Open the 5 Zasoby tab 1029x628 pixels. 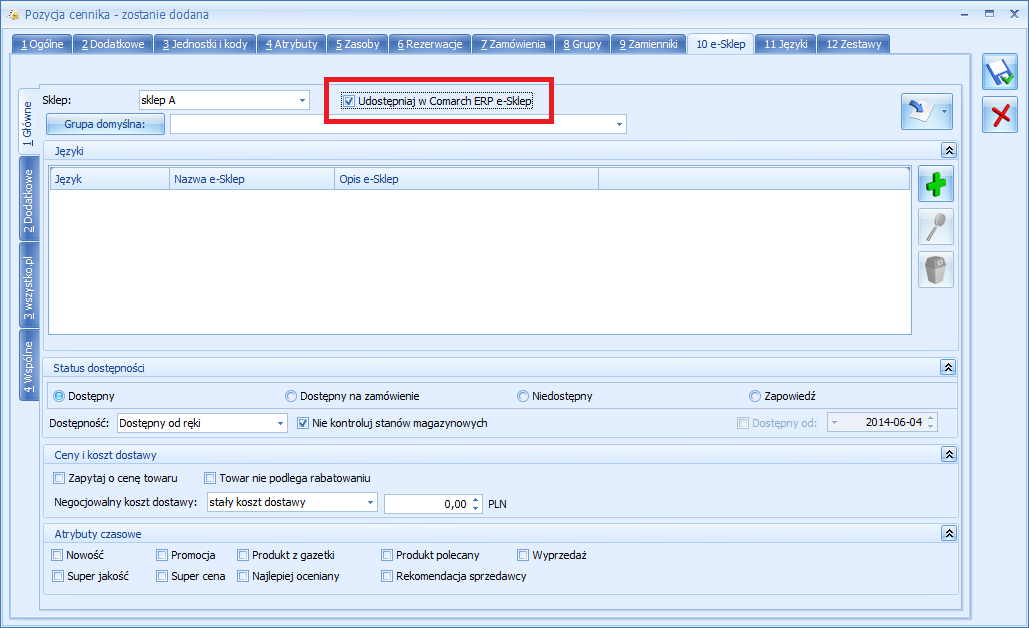(358, 44)
